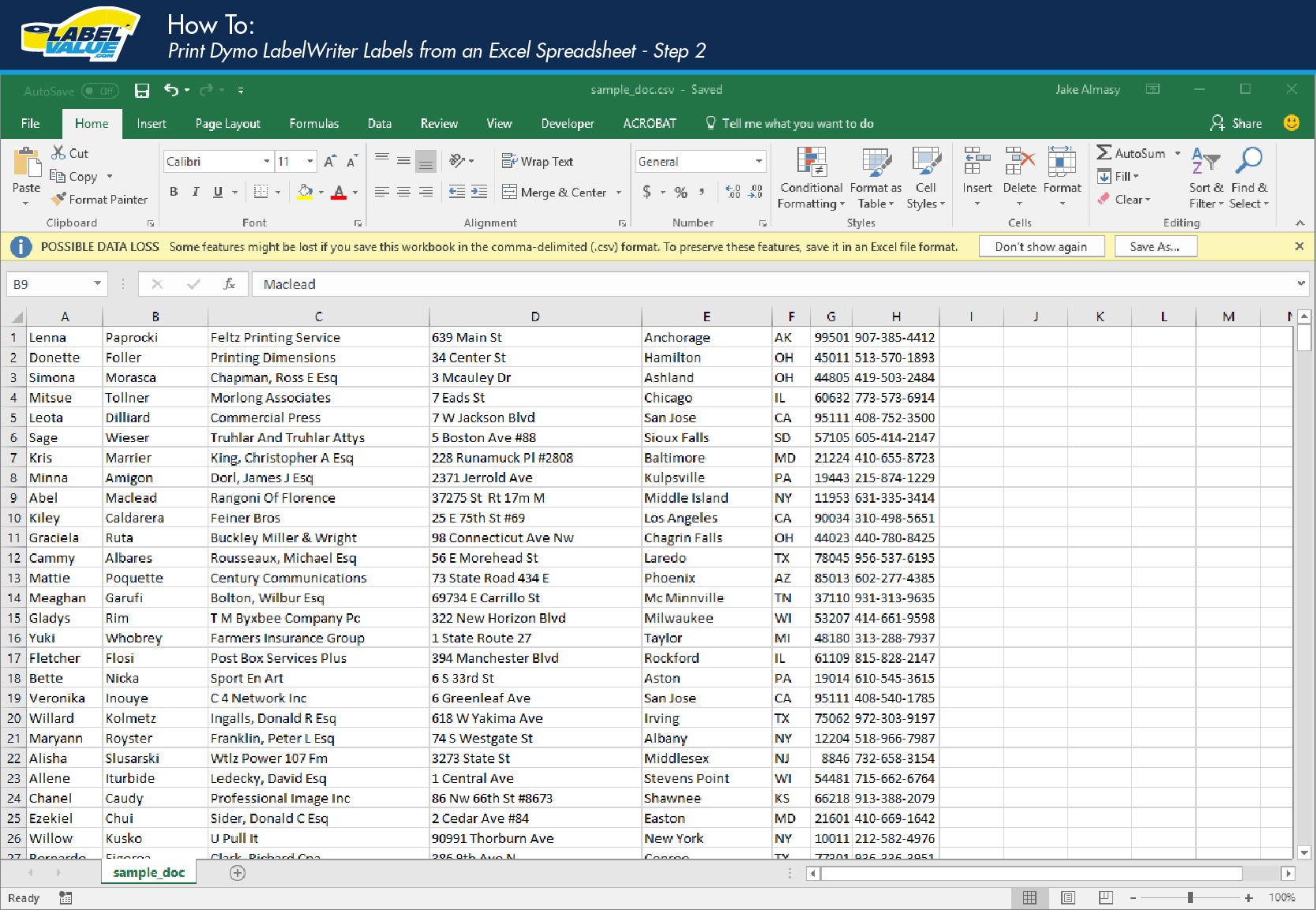This screenshot has width=1316, height=910.
Task: Dismiss the data loss warning bar
Action: [1299, 246]
